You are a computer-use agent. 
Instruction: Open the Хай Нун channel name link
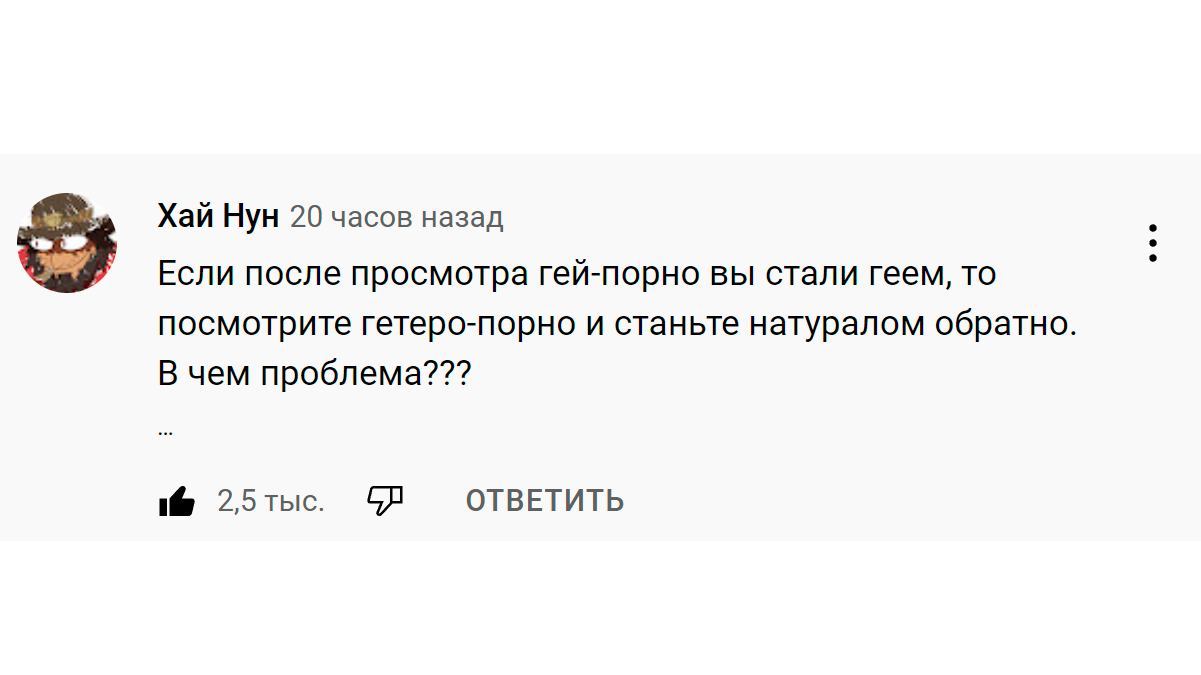(x=218, y=216)
